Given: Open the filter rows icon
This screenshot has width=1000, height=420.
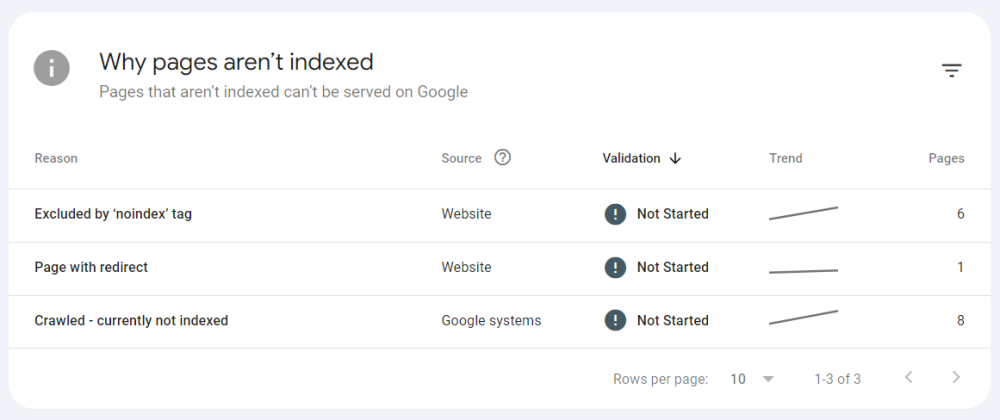Looking at the screenshot, I should tap(951, 70).
